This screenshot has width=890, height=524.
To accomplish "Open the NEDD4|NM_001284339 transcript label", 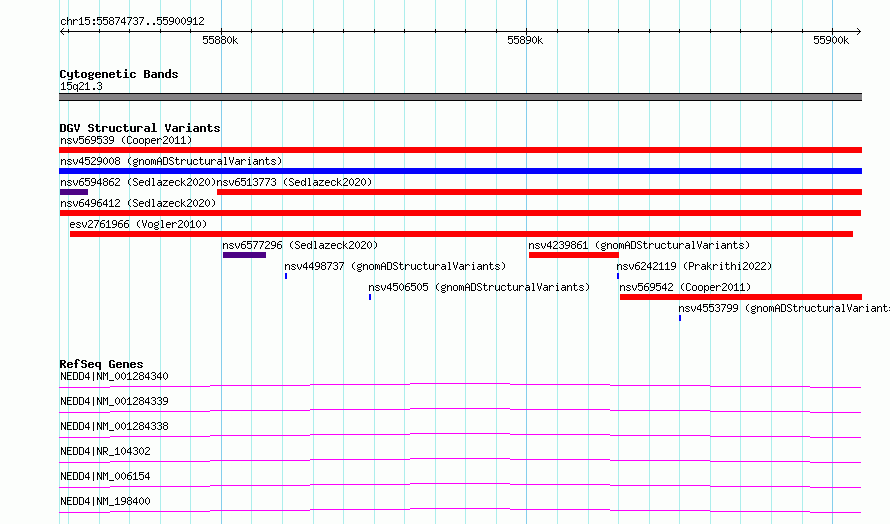I will click(114, 401).
